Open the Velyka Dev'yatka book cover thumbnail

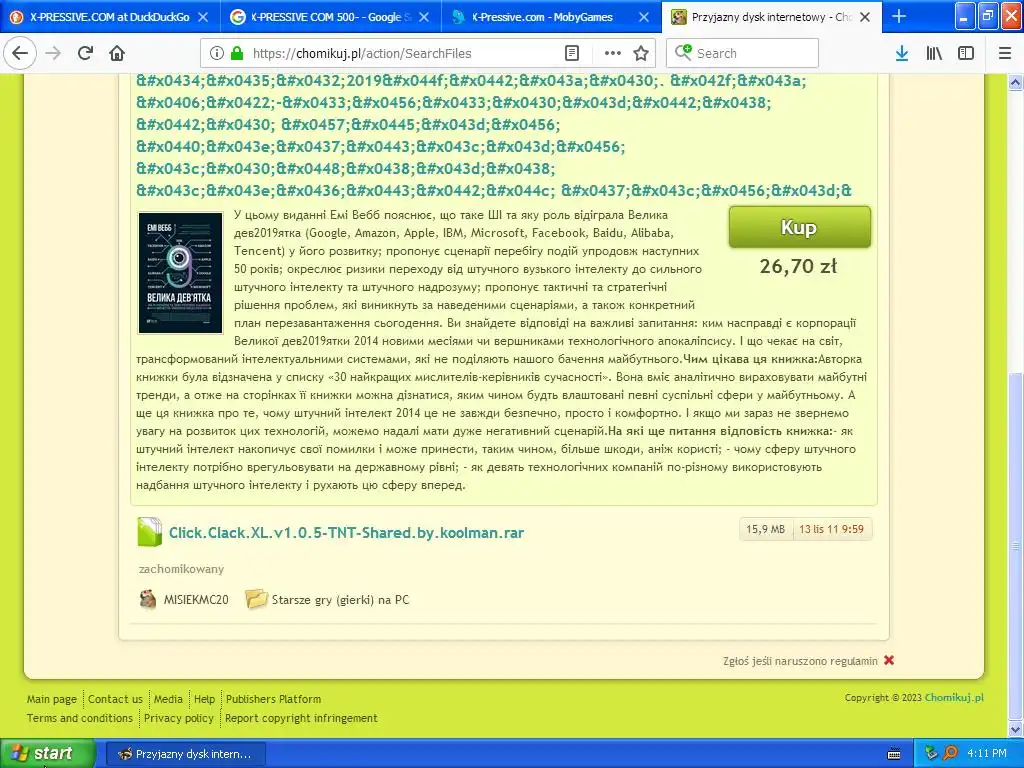pos(180,273)
